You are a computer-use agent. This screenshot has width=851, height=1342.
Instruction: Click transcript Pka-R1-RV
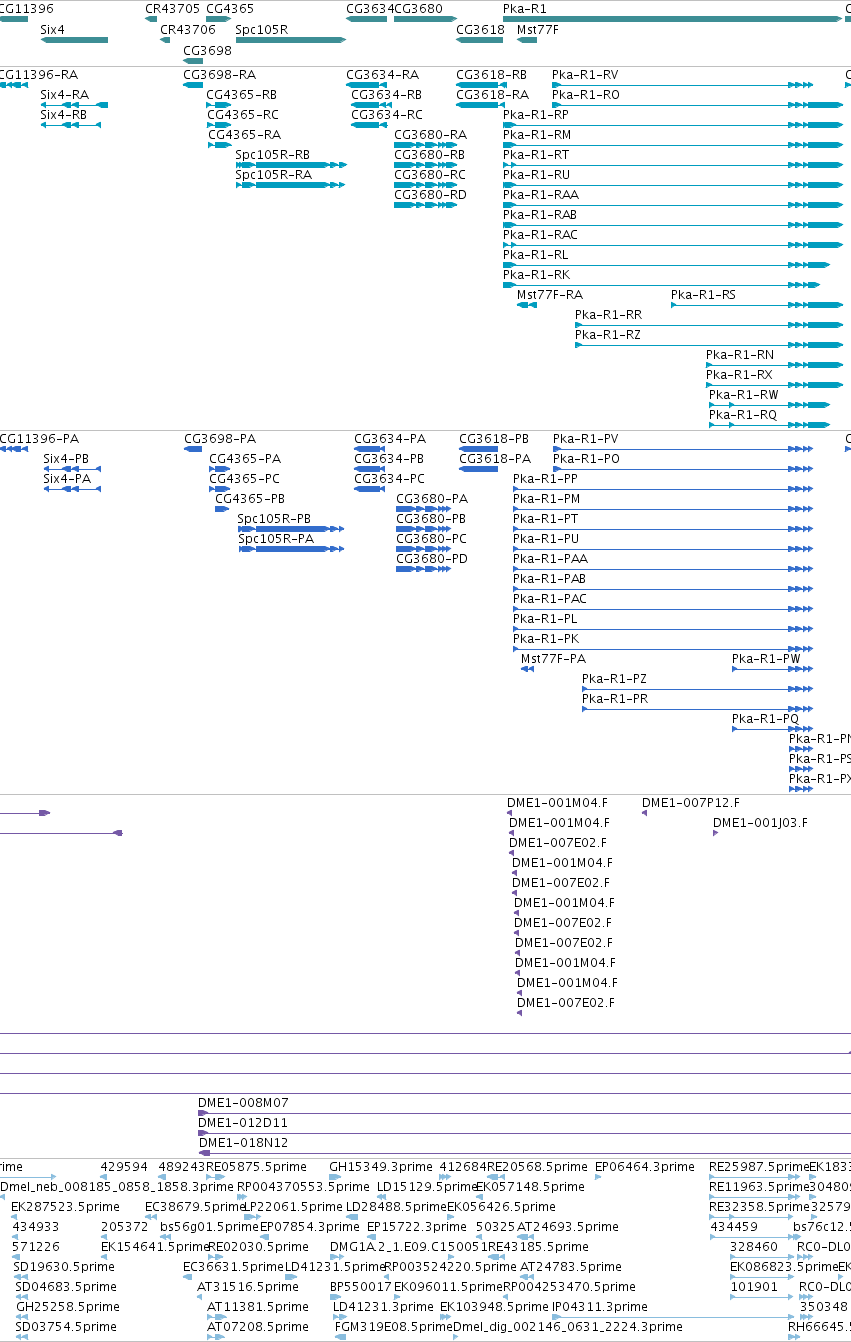coord(585,75)
